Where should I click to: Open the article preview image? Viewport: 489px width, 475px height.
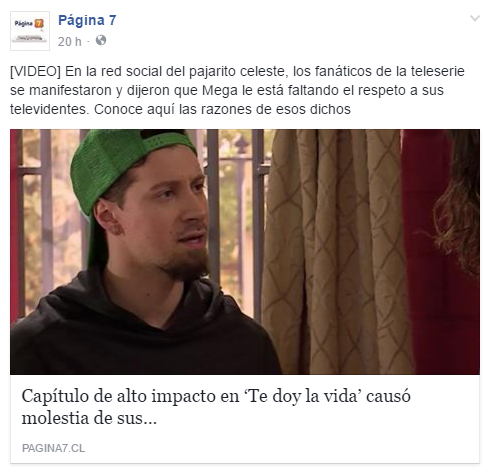pos(245,252)
